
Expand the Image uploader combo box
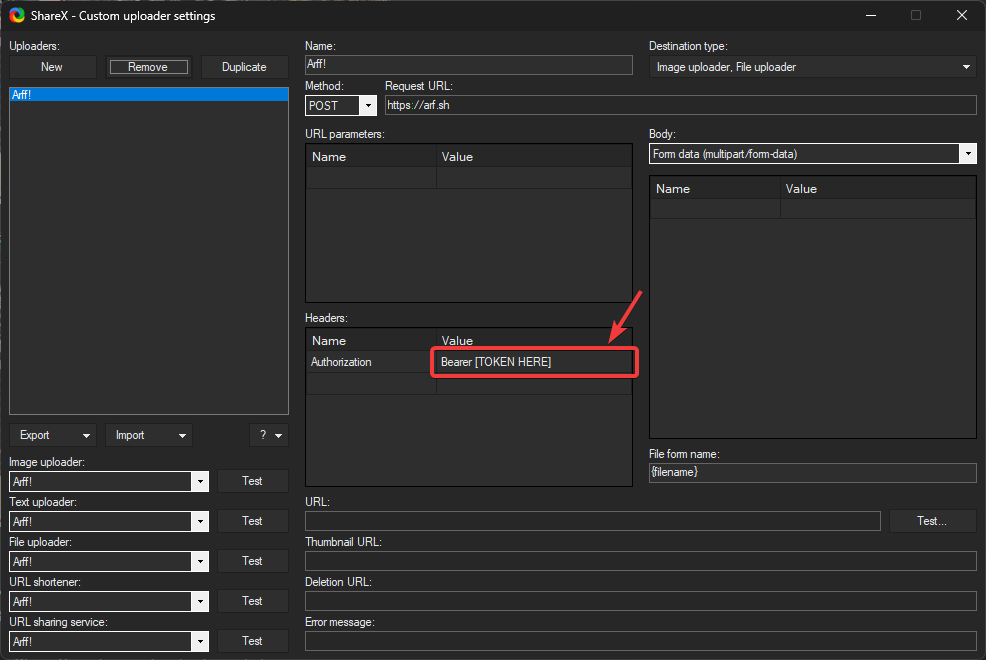(200, 481)
